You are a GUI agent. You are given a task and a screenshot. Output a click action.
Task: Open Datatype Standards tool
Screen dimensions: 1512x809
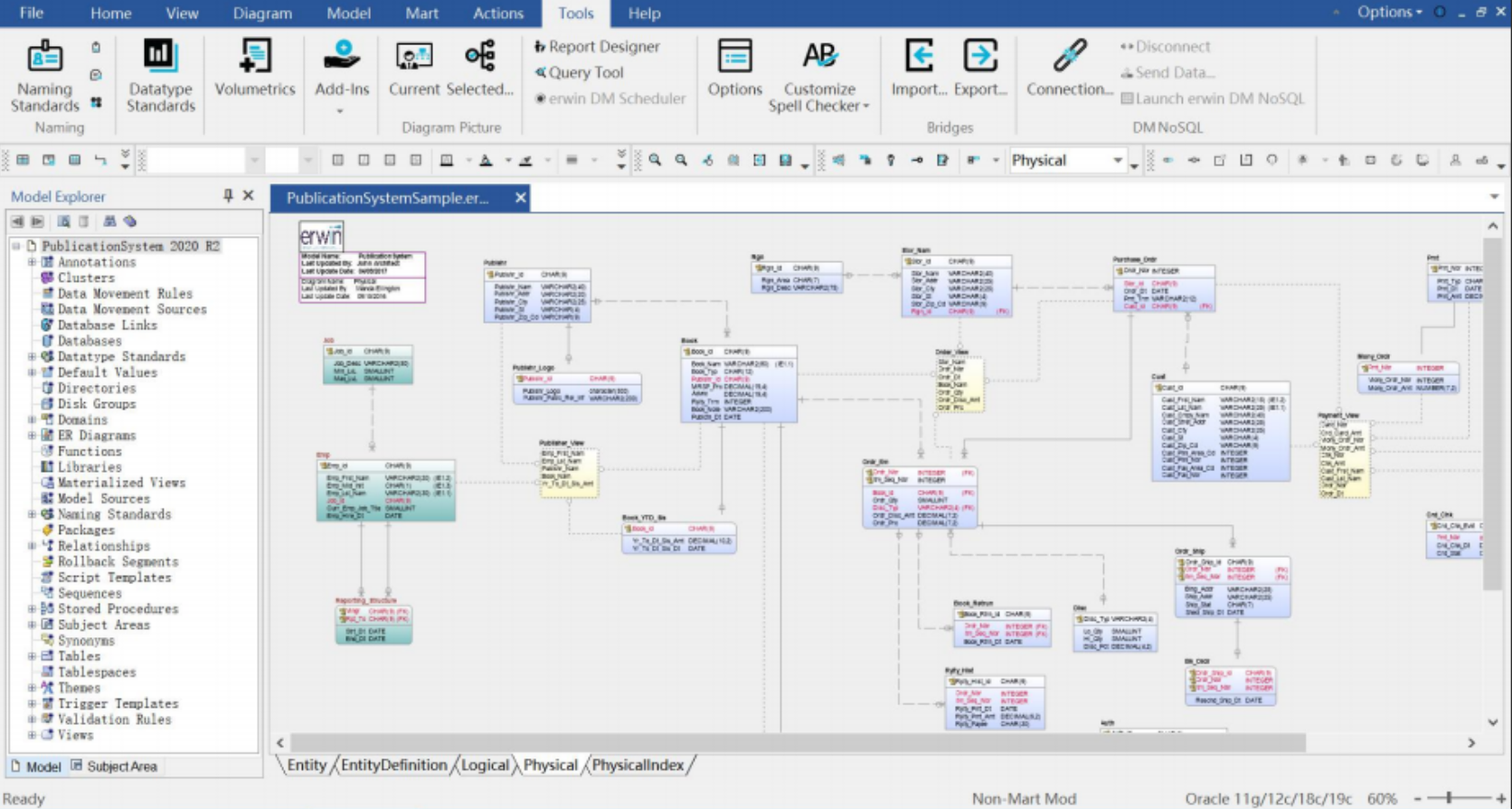point(160,76)
